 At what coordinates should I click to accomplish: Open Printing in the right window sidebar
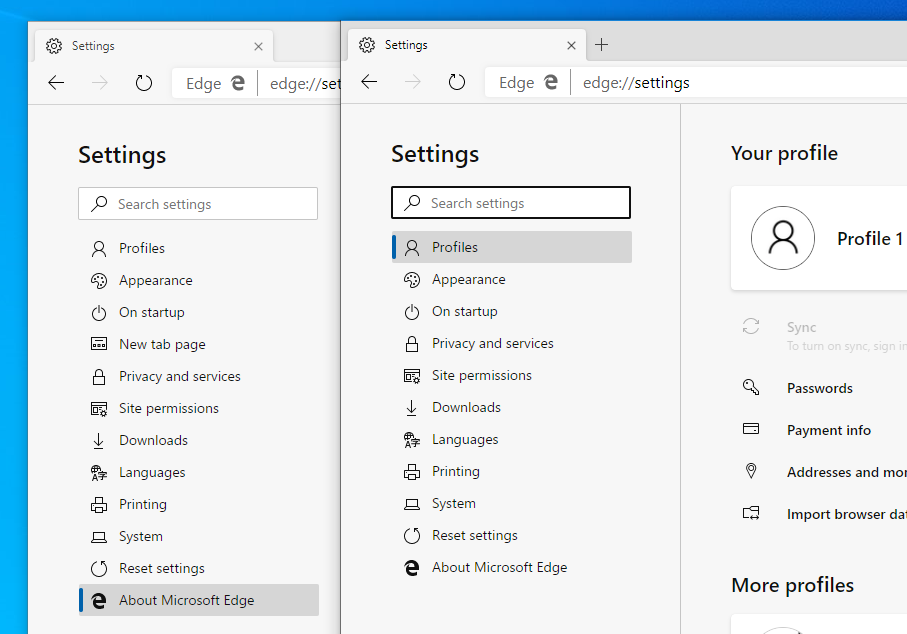pyautogui.click(x=511, y=471)
